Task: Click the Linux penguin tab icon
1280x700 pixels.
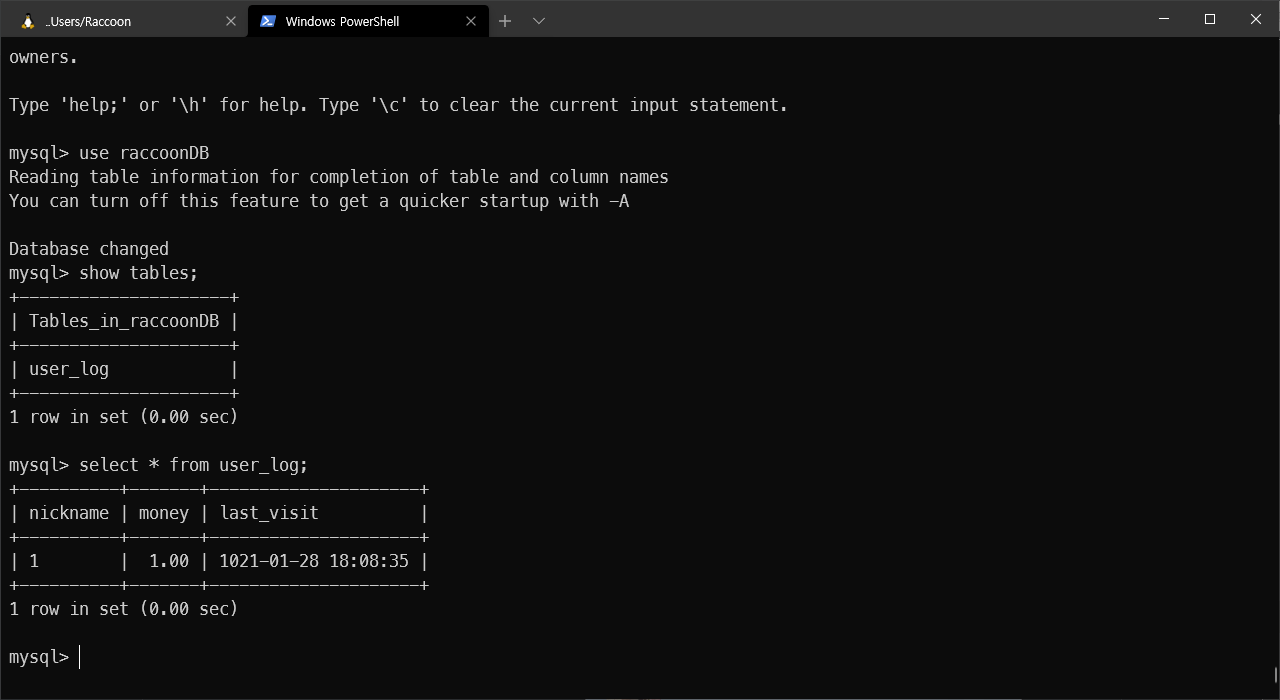Action: point(28,21)
